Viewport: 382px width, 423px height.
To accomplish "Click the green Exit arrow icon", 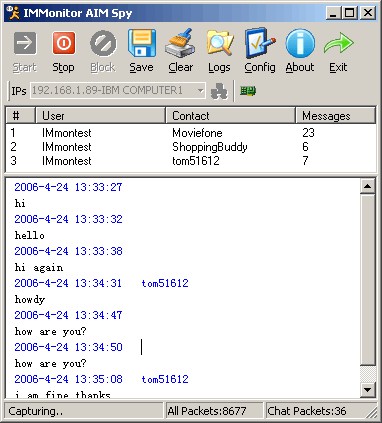I will [x=338, y=43].
